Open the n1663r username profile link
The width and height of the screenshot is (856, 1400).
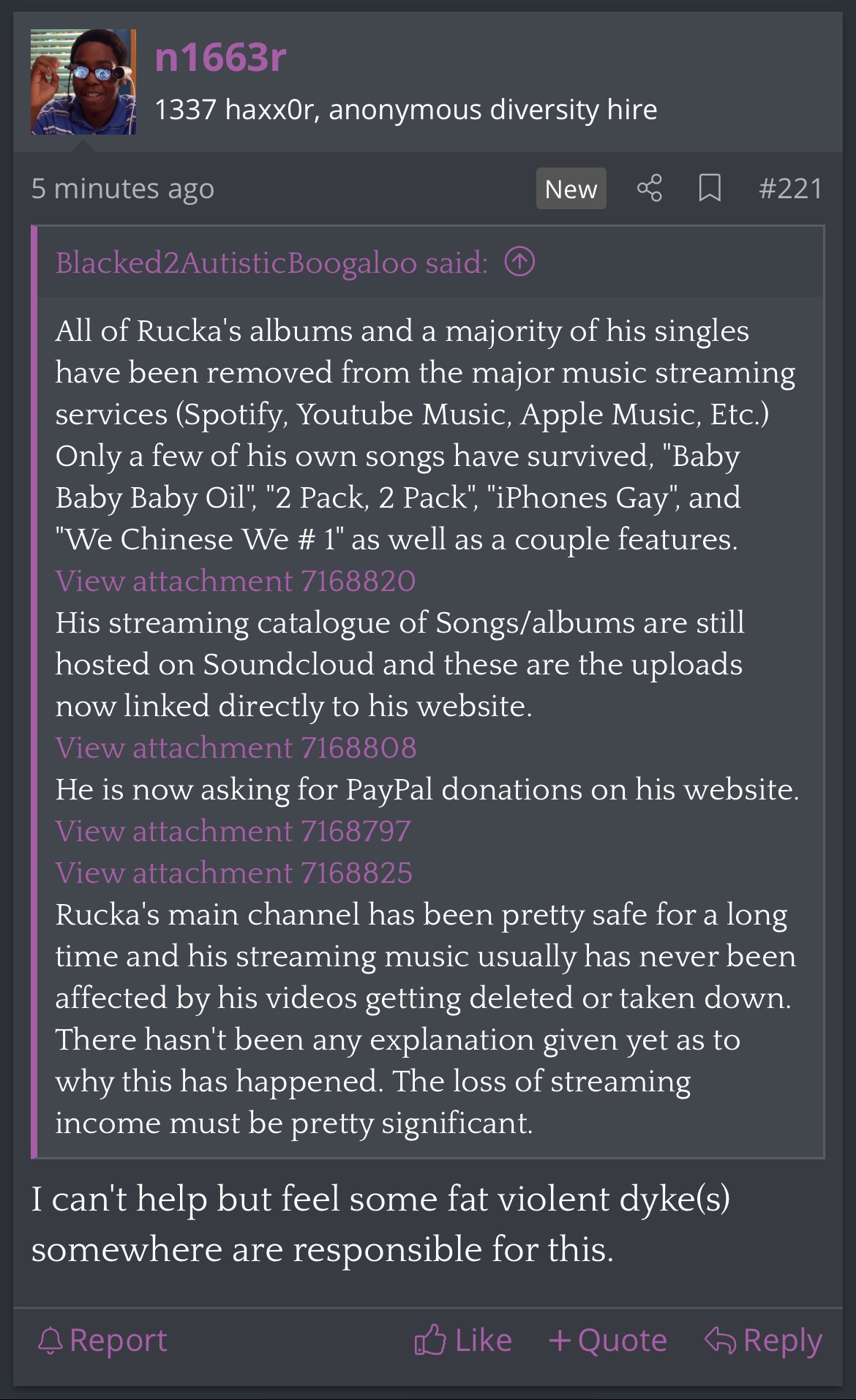coord(220,57)
